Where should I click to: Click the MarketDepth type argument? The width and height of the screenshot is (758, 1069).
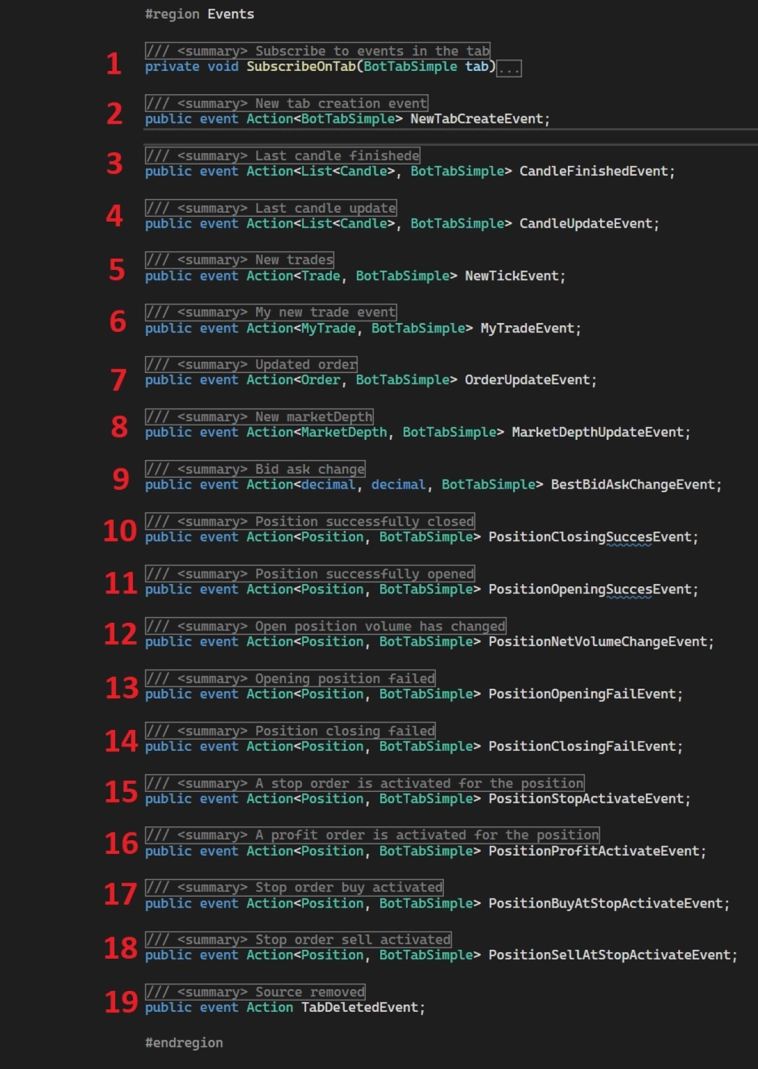(344, 433)
